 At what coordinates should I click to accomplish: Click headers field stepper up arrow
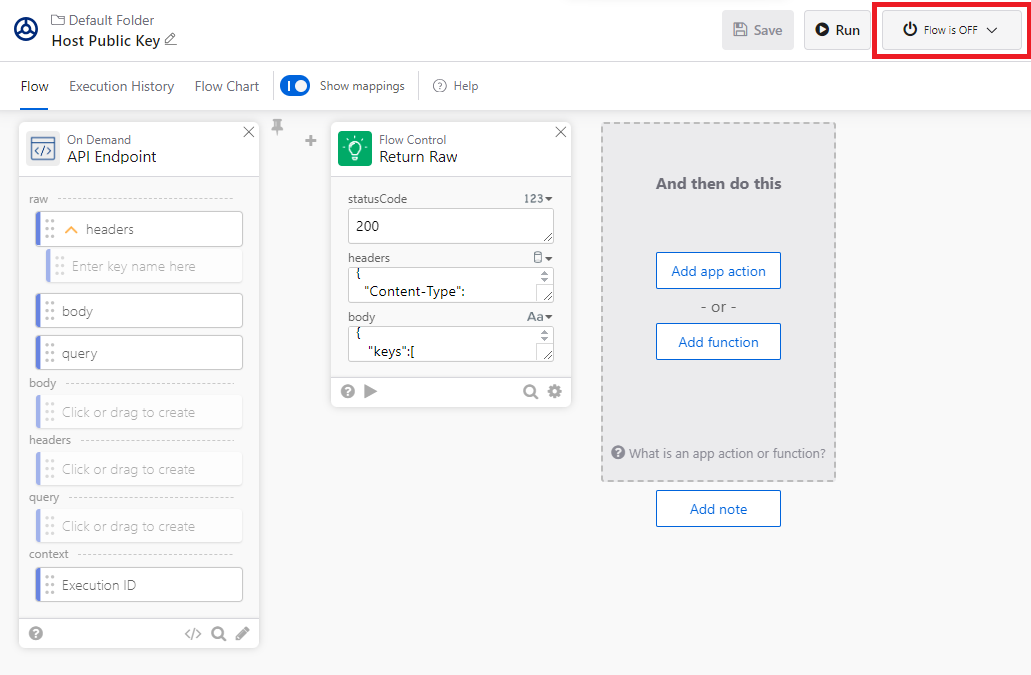pyautogui.click(x=544, y=273)
